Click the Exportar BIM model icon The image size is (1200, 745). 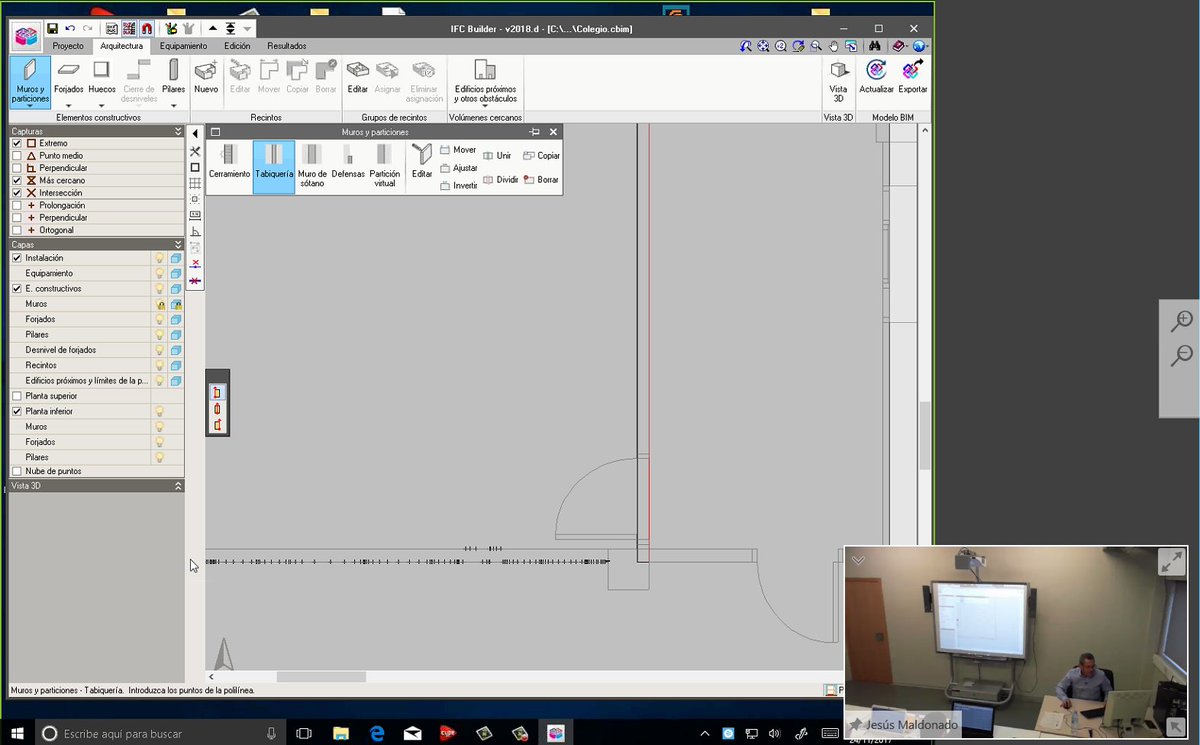pos(912,70)
